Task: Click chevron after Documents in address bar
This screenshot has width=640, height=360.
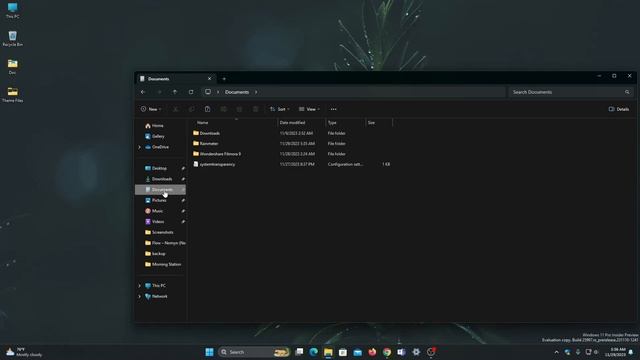Action: coord(256,92)
